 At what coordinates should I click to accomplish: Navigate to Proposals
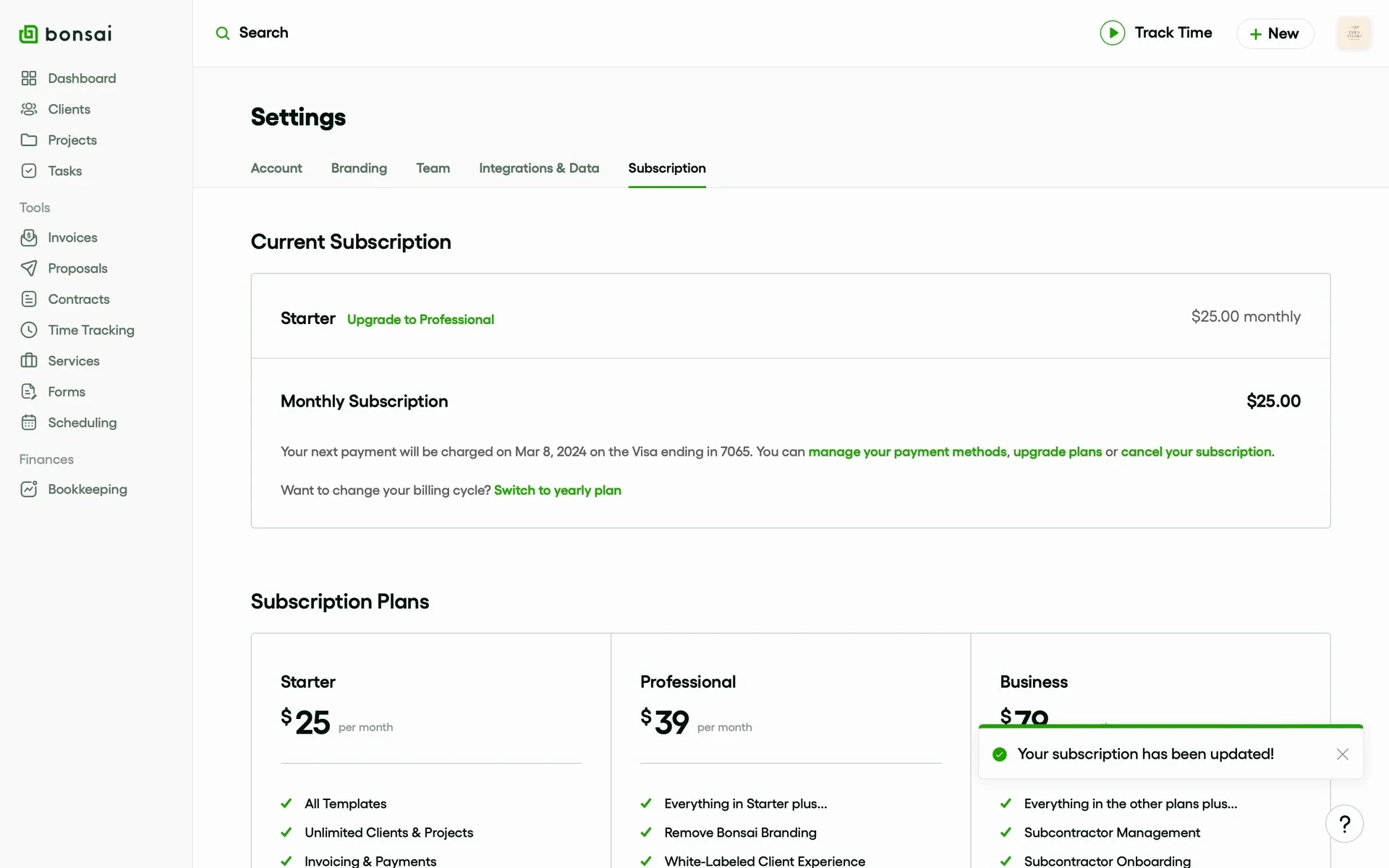tap(77, 268)
